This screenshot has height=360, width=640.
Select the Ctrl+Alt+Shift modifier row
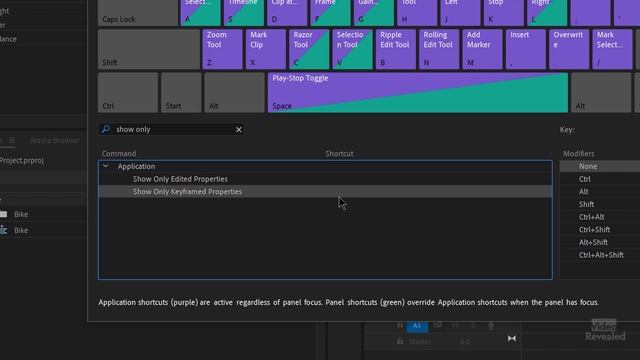[x=600, y=255]
